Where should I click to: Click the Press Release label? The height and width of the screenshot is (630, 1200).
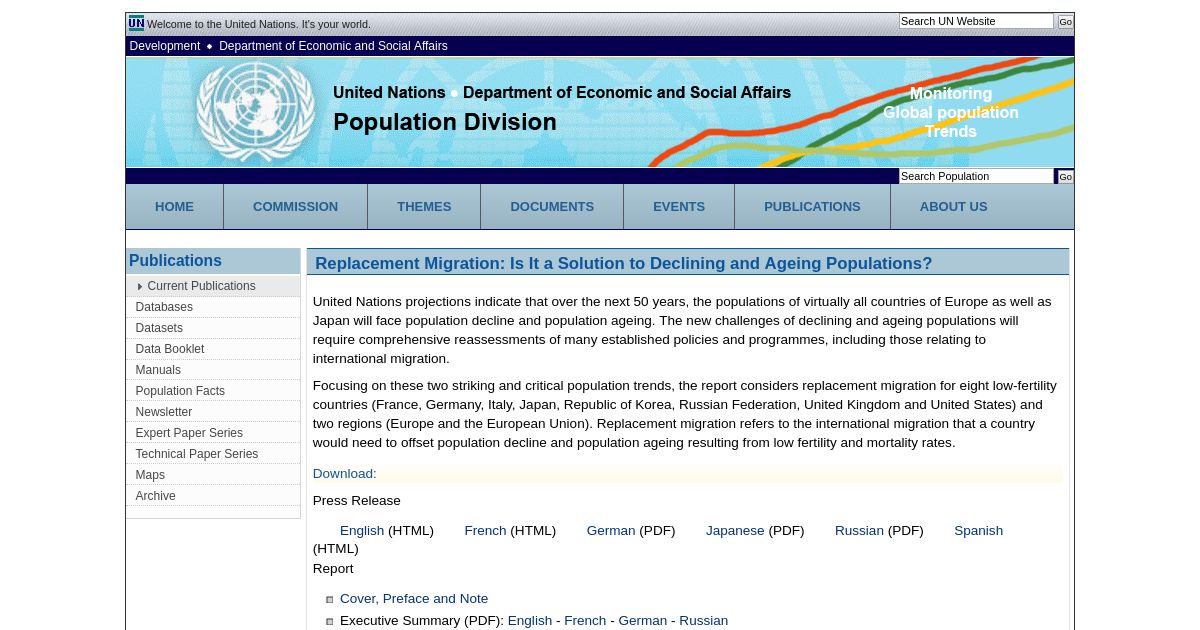357,501
